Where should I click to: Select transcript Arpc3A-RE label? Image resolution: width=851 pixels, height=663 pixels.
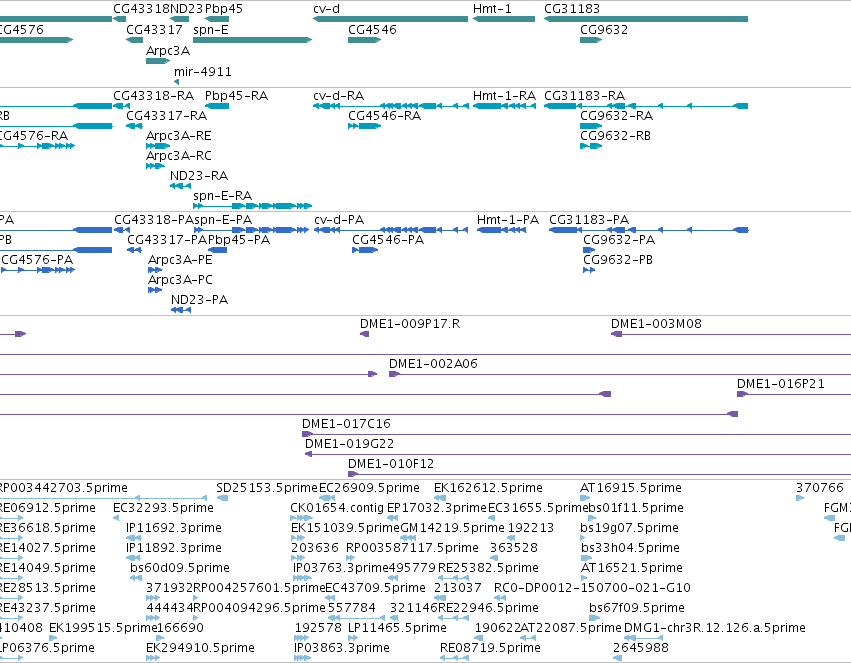[179, 136]
